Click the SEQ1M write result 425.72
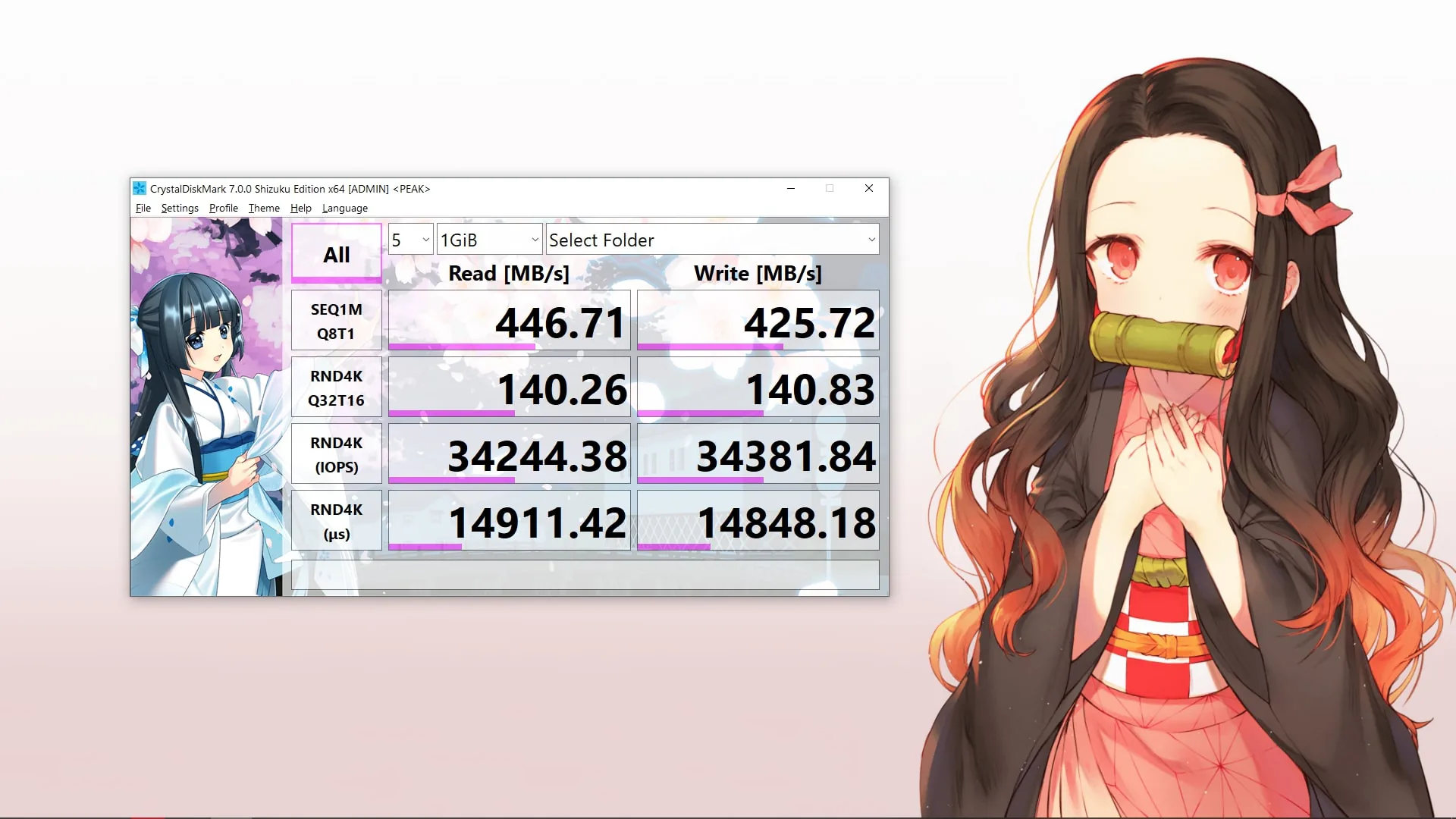The width and height of the screenshot is (1456, 819). click(758, 320)
